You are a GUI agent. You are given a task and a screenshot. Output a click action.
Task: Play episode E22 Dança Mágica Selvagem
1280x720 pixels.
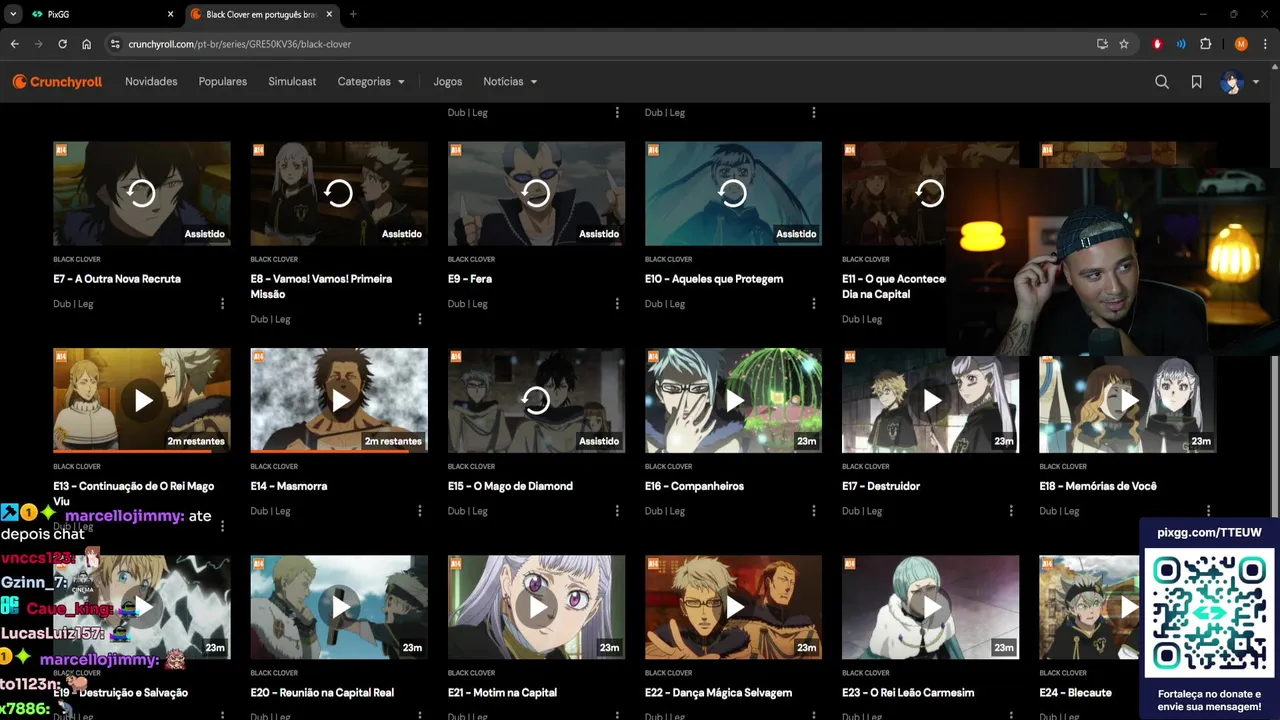(x=733, y=607)
